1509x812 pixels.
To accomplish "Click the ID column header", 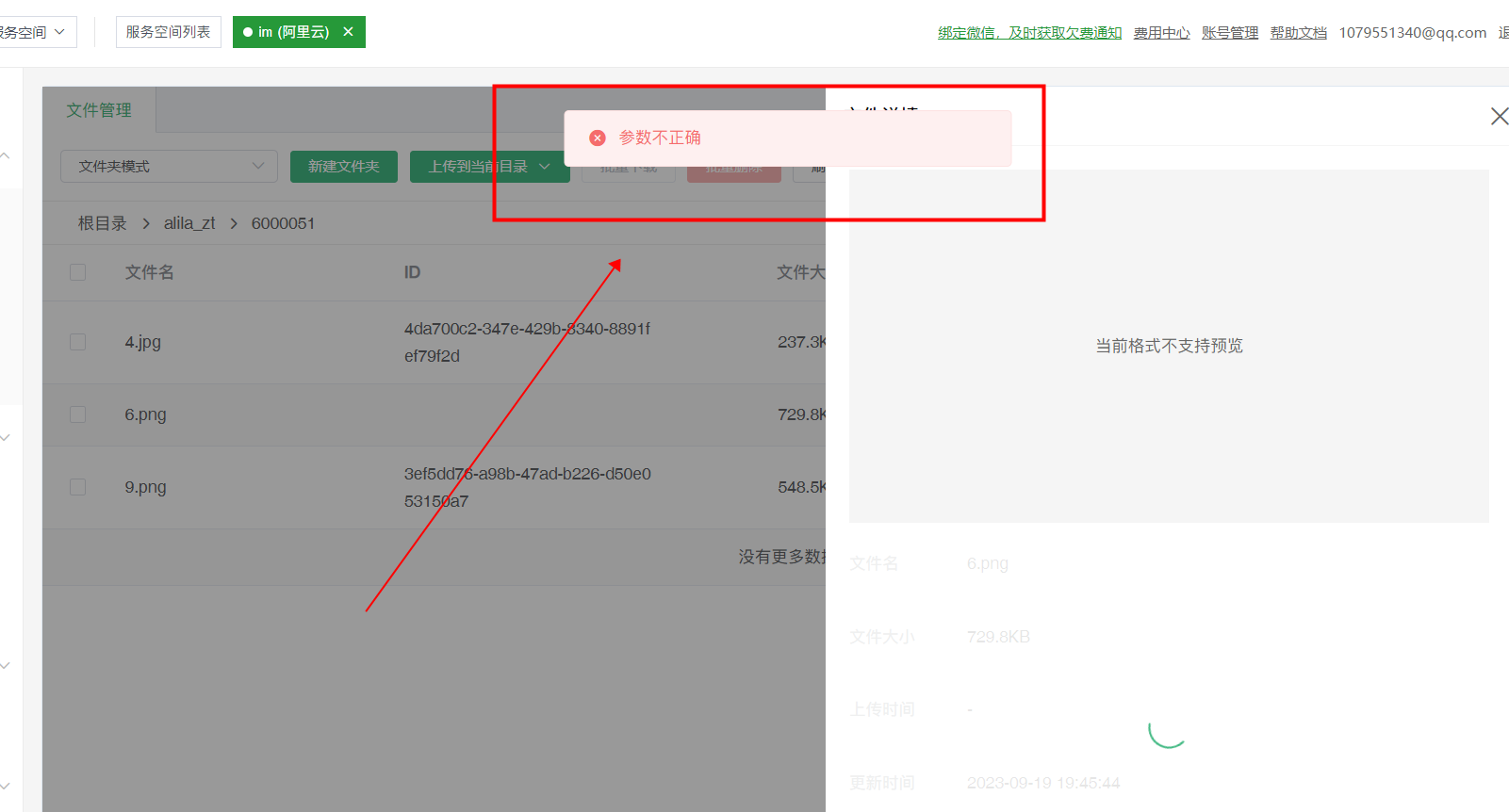I will click(x=412, y=272).
